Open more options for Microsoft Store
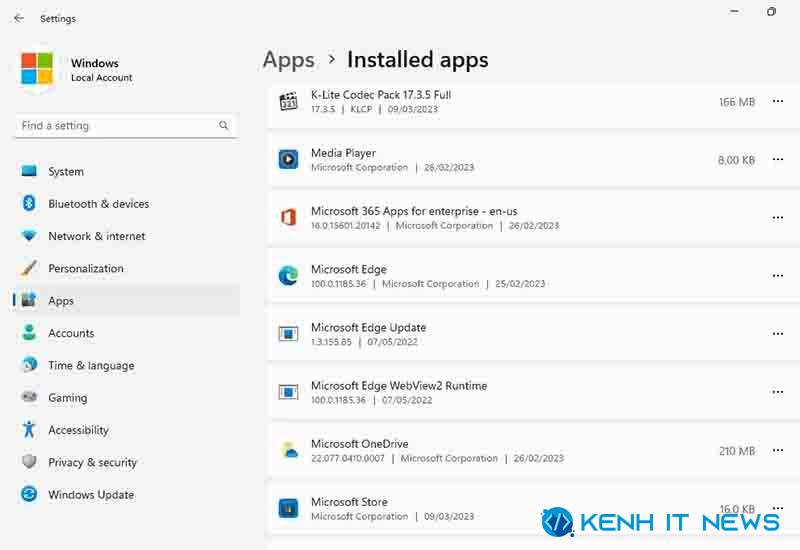Screen dimensions: 800x550 coord(778,508)
